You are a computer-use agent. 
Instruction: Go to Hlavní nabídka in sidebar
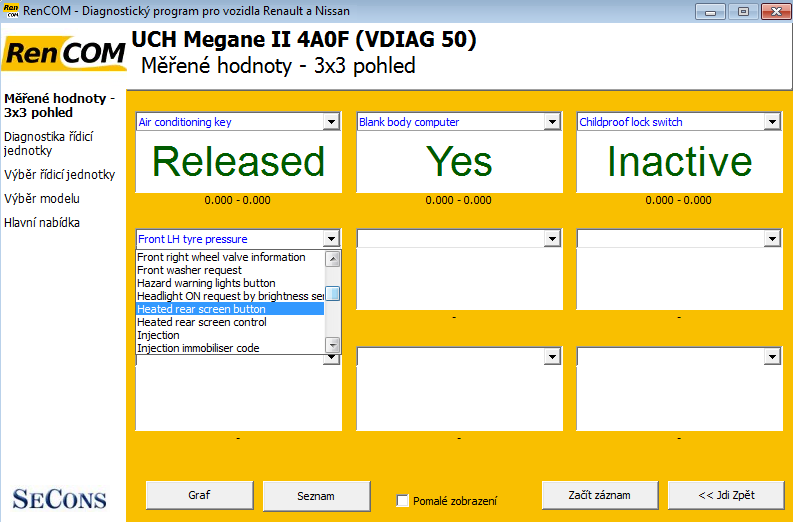(42, 222)
